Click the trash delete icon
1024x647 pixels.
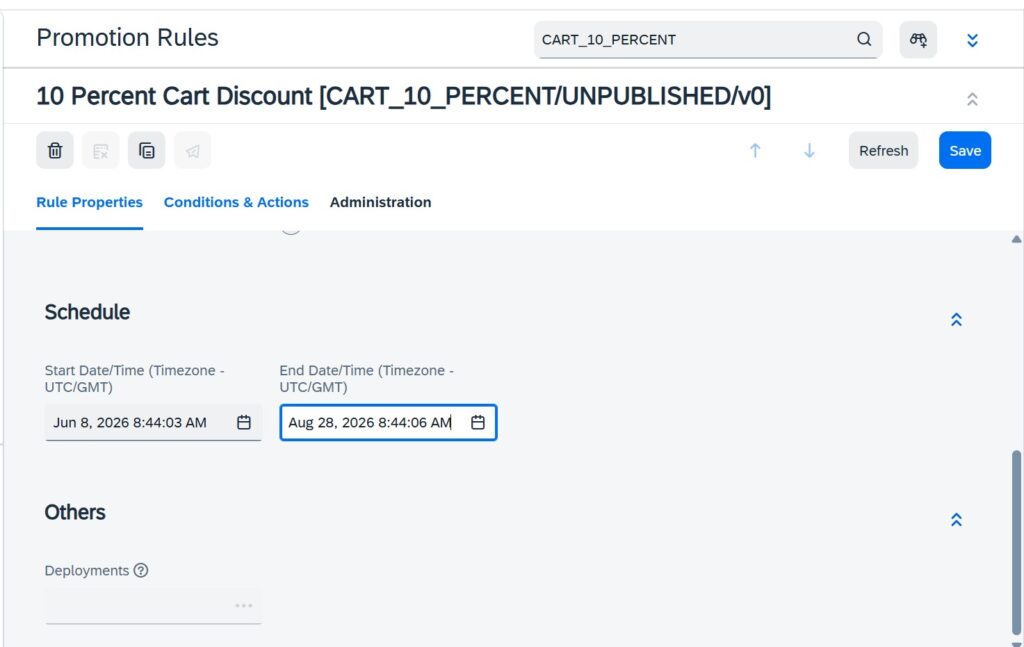coord(55,151)
